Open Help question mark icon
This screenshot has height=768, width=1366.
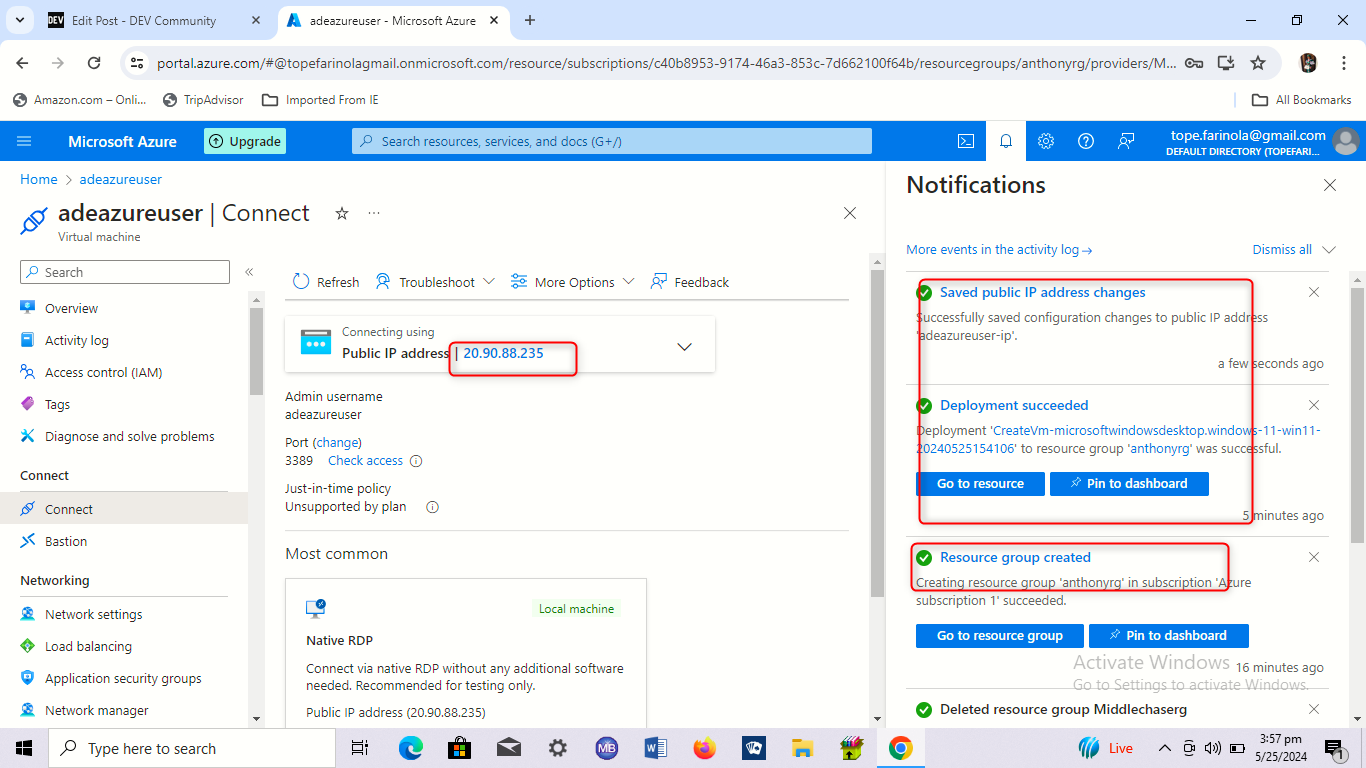[x=1086, y=141]
